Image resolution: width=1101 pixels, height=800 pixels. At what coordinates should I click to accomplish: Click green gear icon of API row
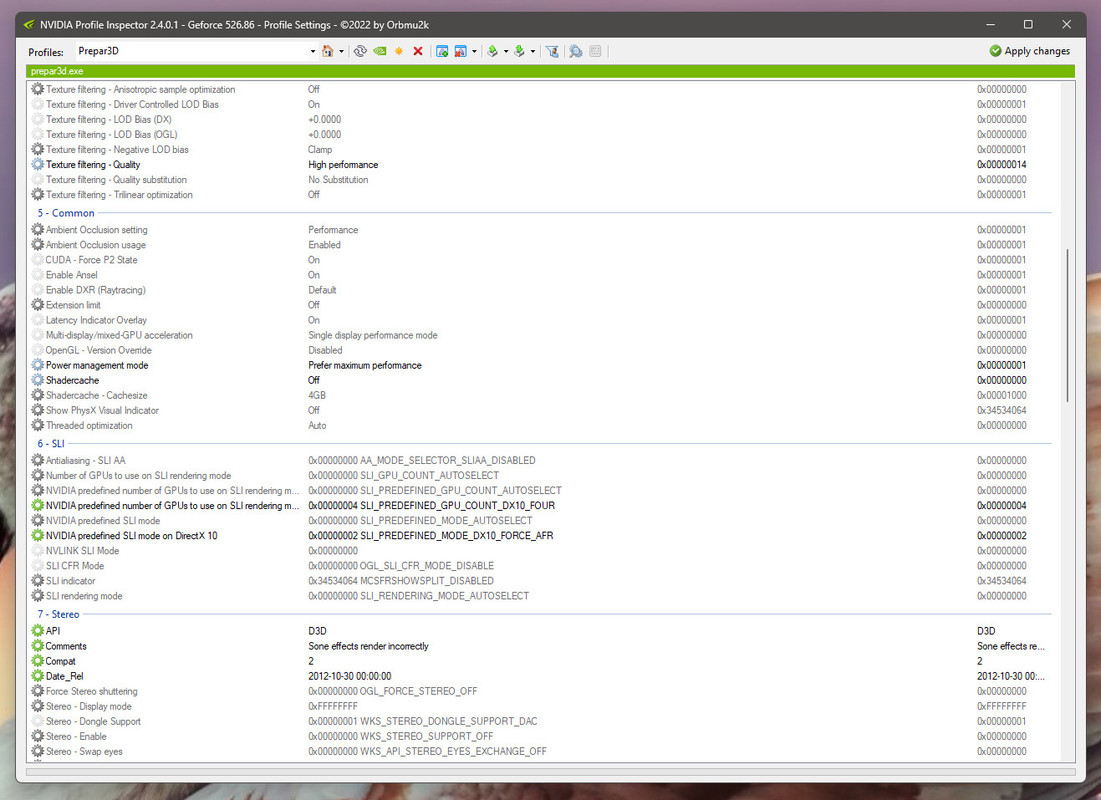[38, 631]
